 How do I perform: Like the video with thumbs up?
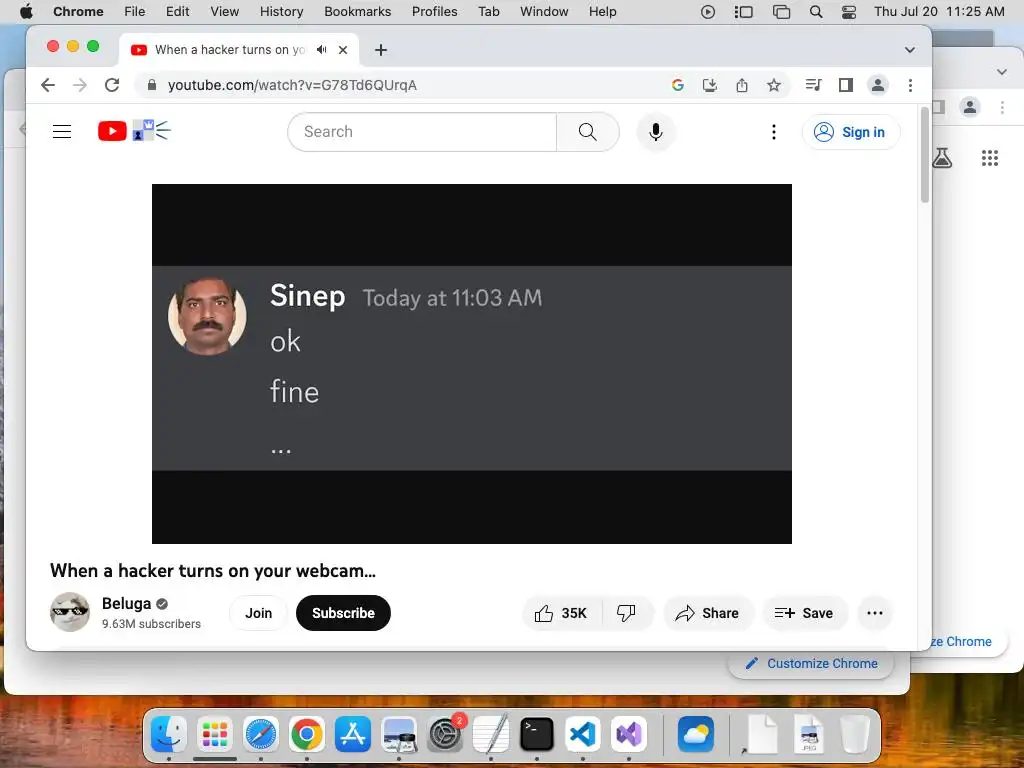click(561, 613)
